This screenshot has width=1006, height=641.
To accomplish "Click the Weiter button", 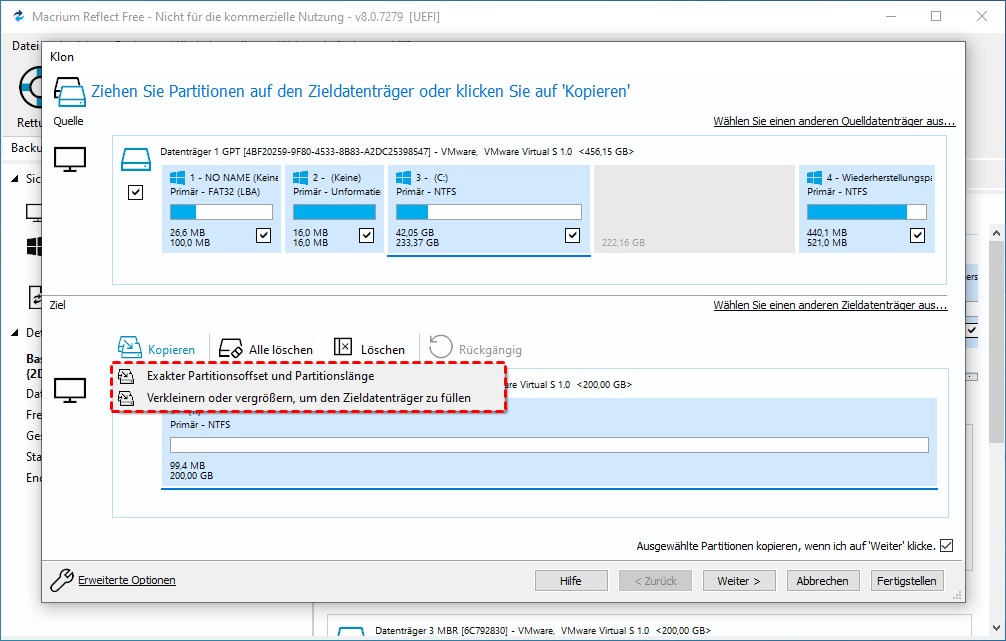I will [739, 581].
